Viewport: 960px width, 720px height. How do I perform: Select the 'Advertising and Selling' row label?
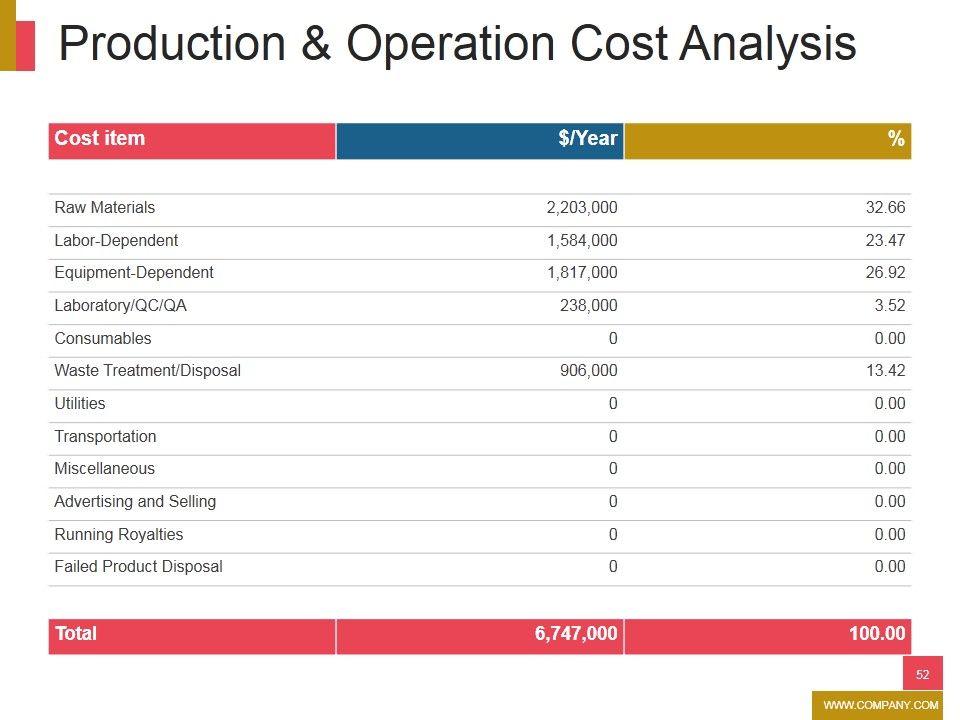tap(135, 502)
